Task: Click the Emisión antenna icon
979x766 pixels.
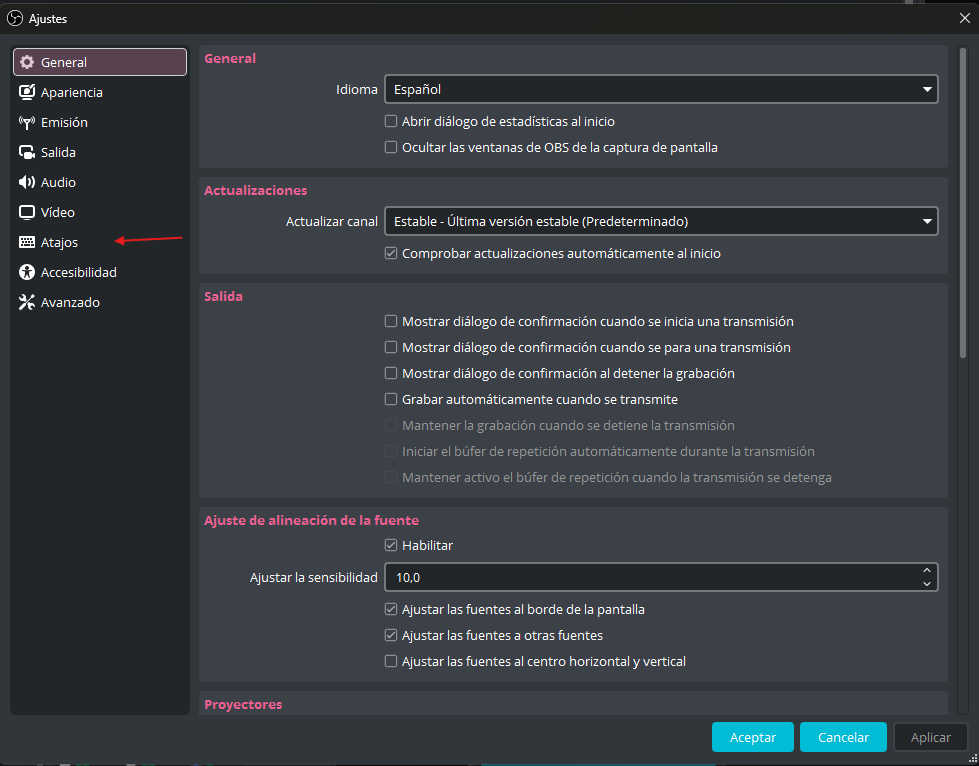Action: (27, 122)
